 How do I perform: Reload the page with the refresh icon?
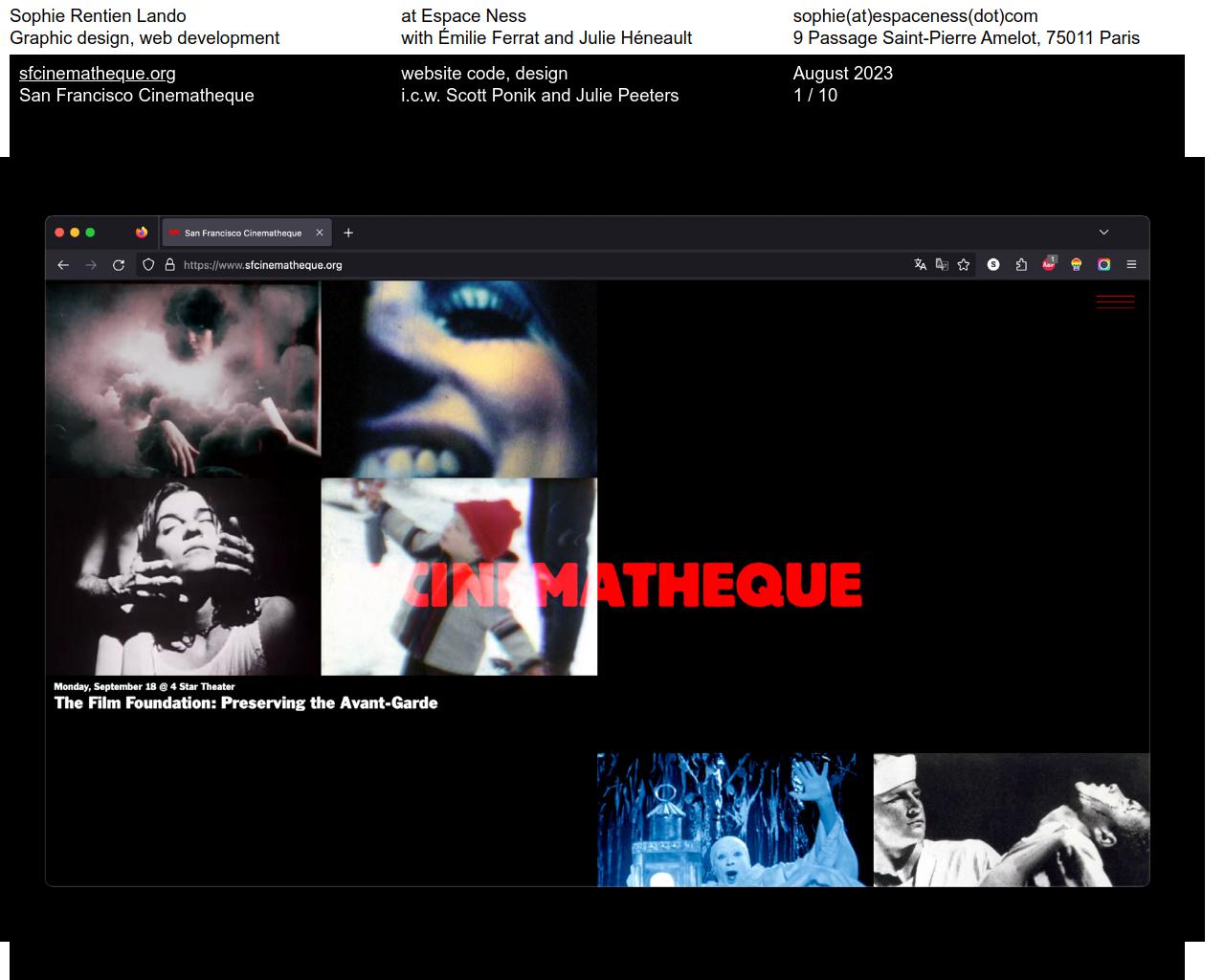point(119,265)
